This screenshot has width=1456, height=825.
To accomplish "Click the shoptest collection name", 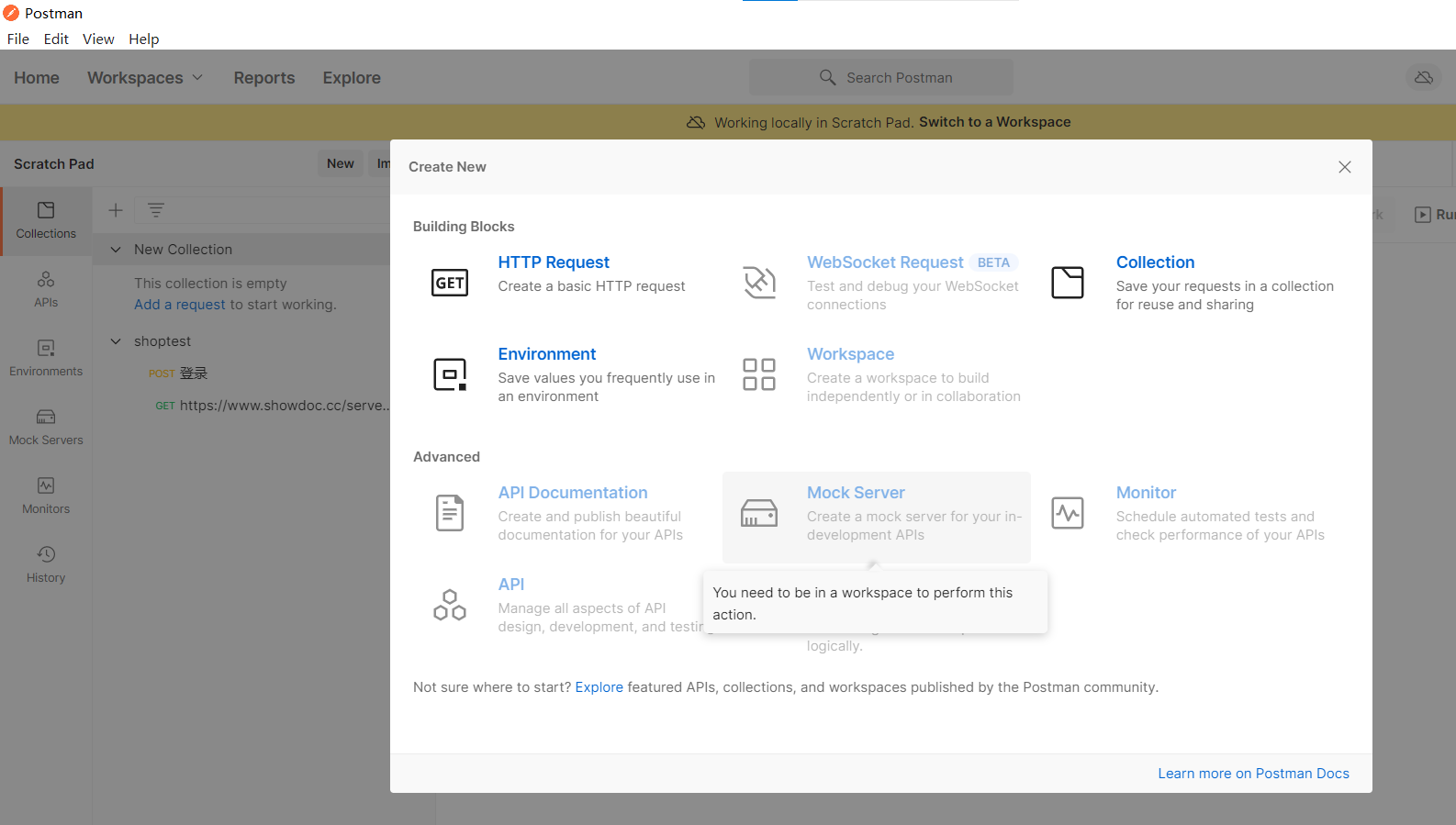I will click(x=162, y=341).
